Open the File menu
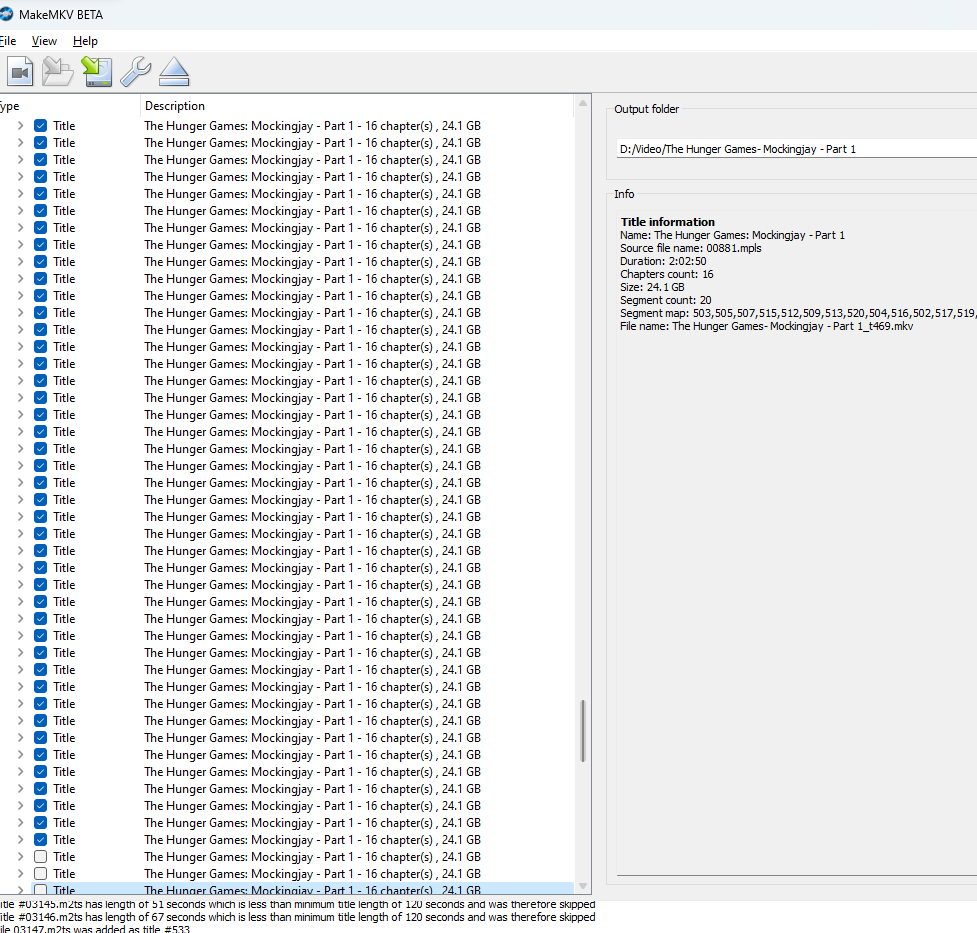 [8, 41]
